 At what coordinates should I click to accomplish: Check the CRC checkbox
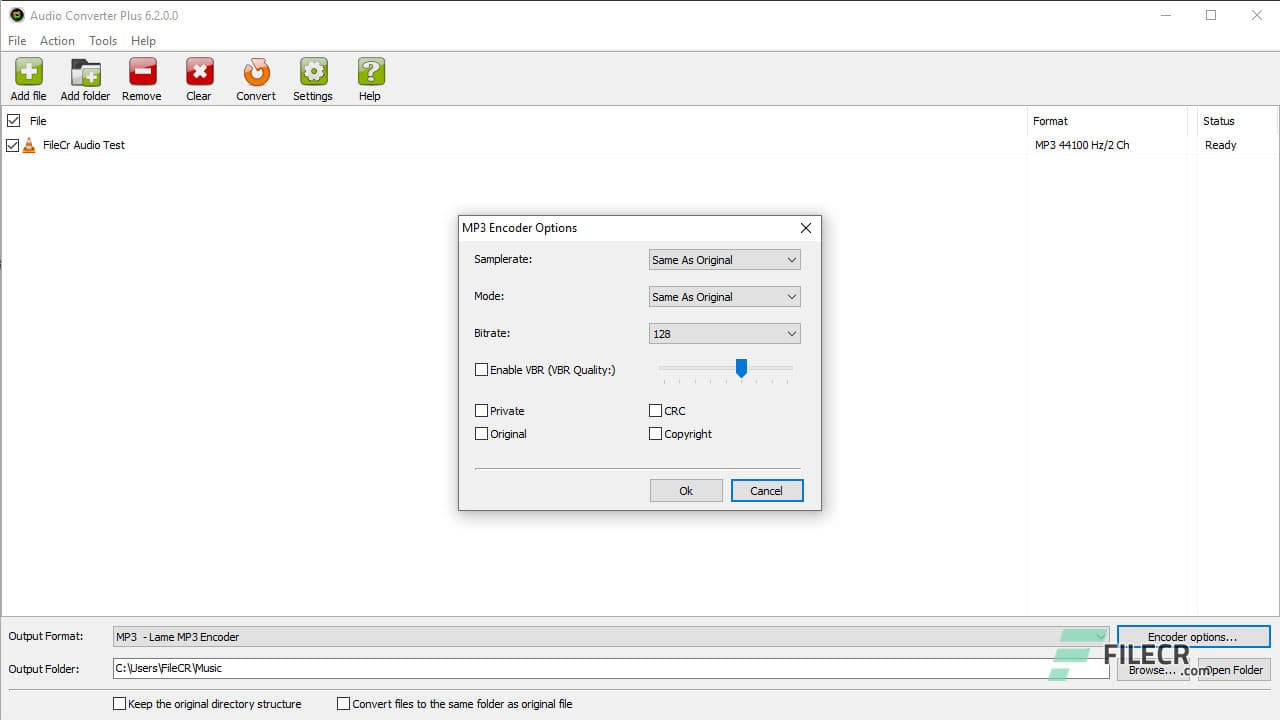point(656,410)
